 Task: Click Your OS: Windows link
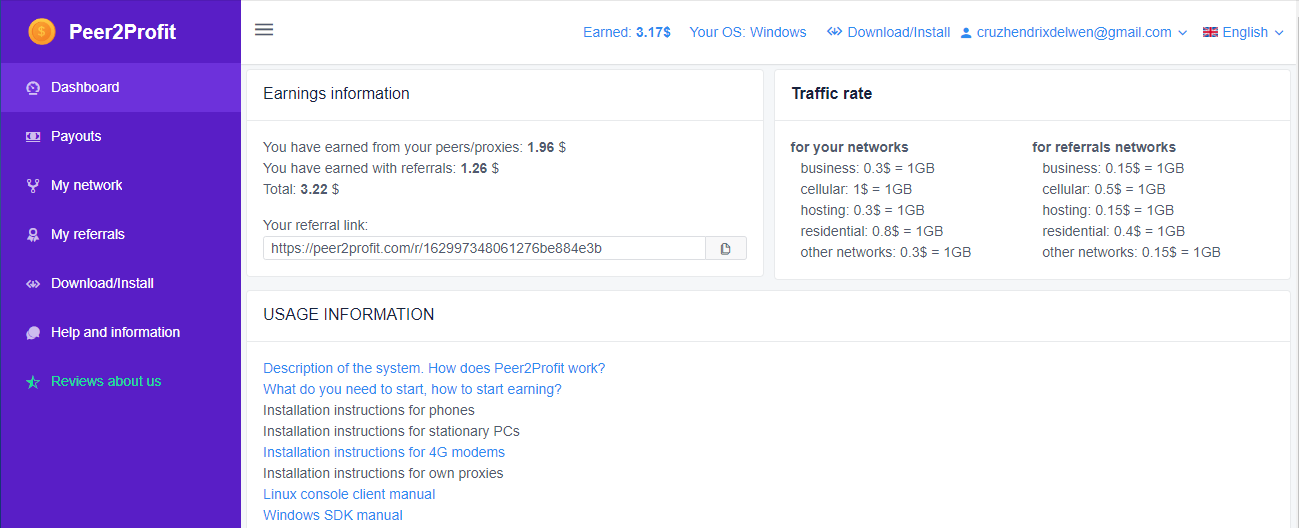[x=748, y=32]
